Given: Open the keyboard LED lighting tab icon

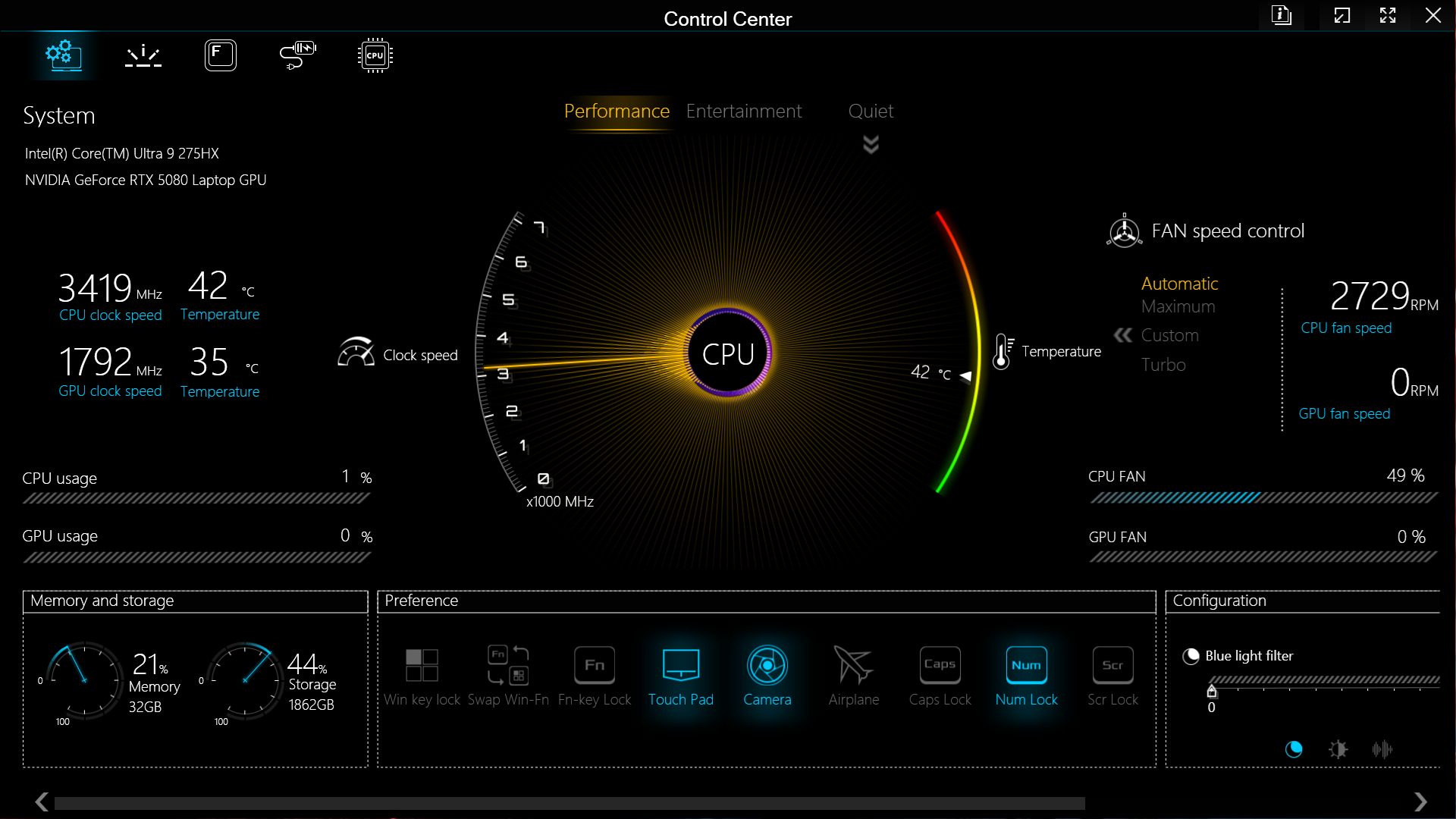Looking at the screenshot, I should [143, 55].
